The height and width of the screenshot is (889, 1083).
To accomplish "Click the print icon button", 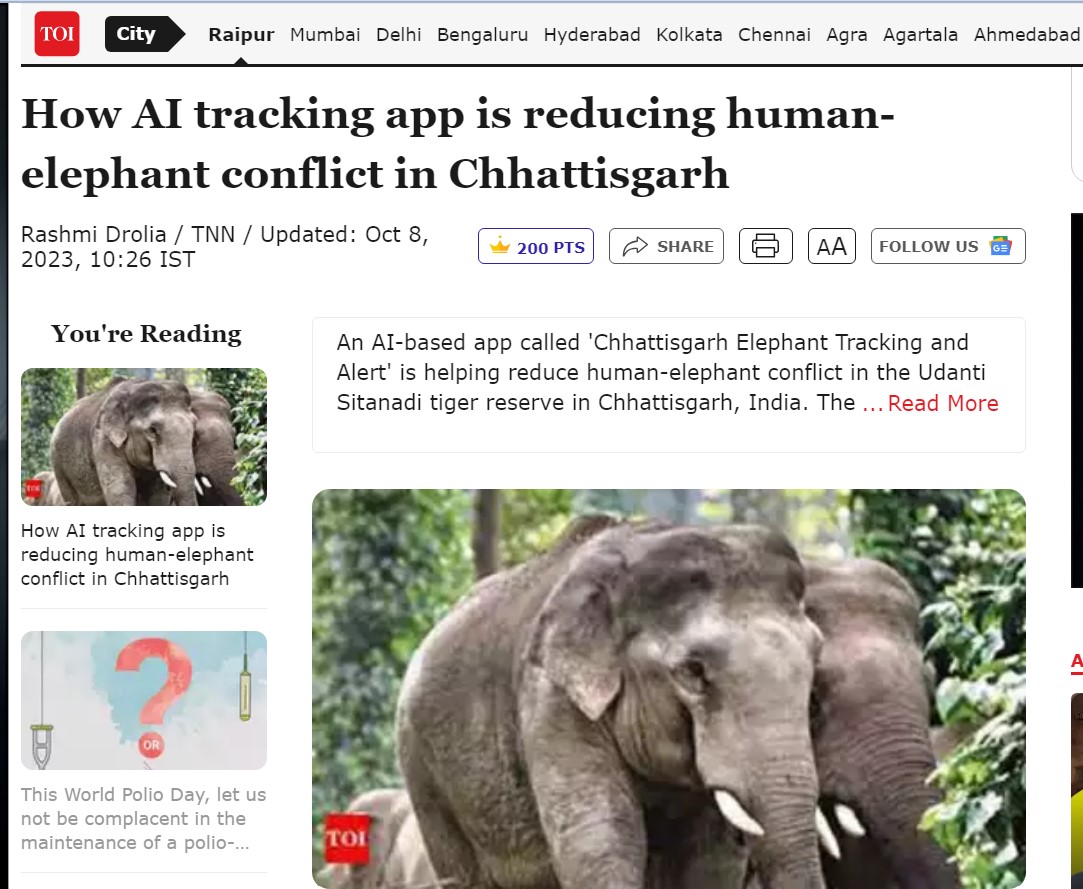I will pos(765,246).
